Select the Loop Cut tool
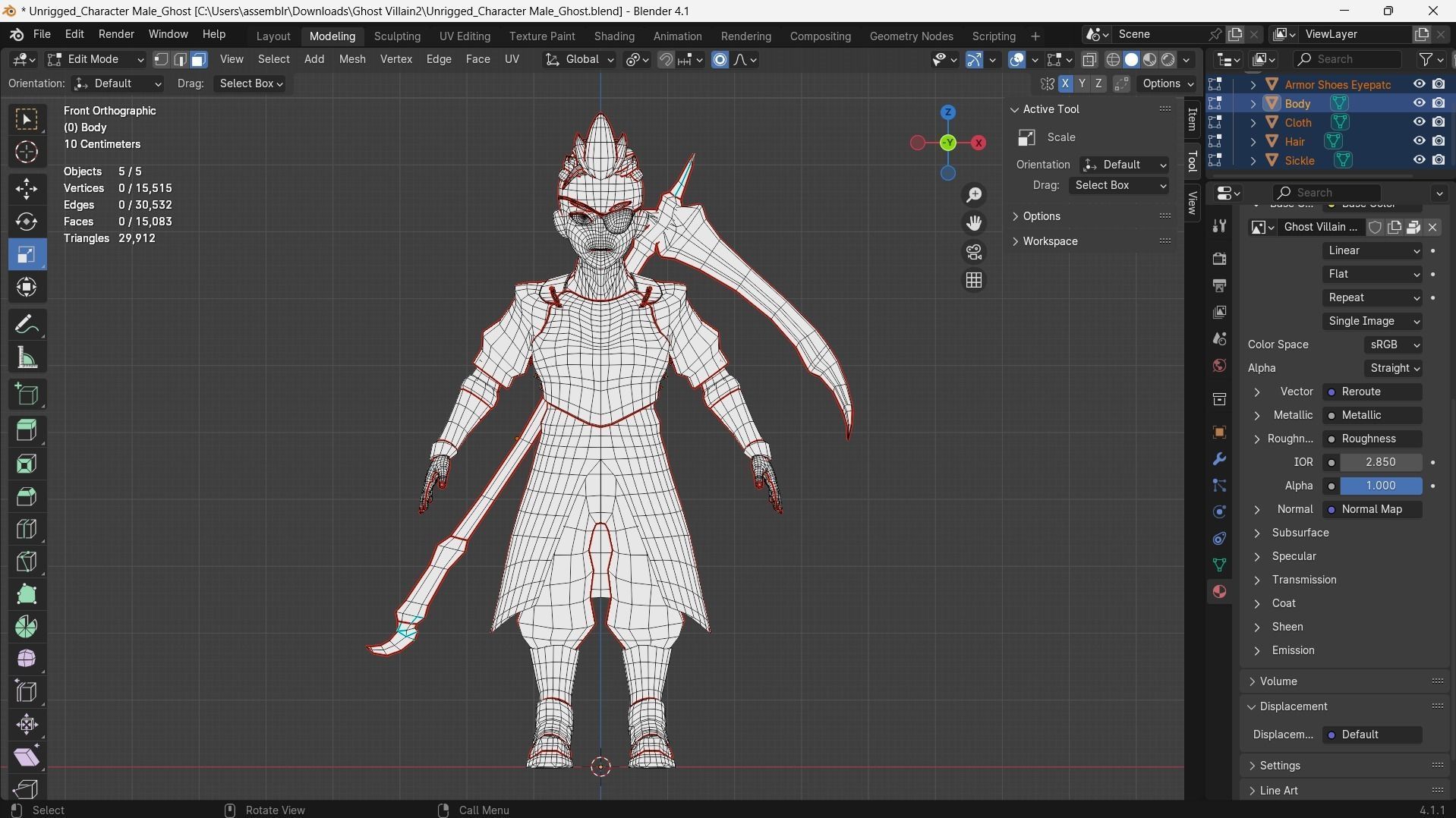This screenshot has width=1456, height=818. pos(27,529)
